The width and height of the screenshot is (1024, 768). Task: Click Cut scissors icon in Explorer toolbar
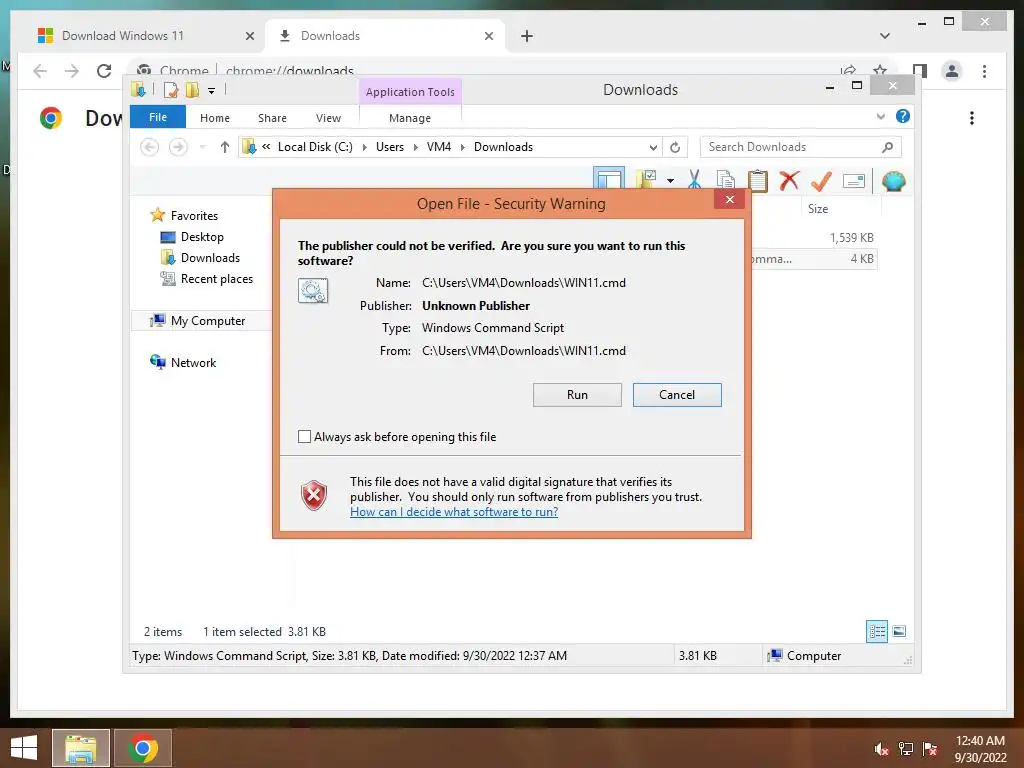694,180
